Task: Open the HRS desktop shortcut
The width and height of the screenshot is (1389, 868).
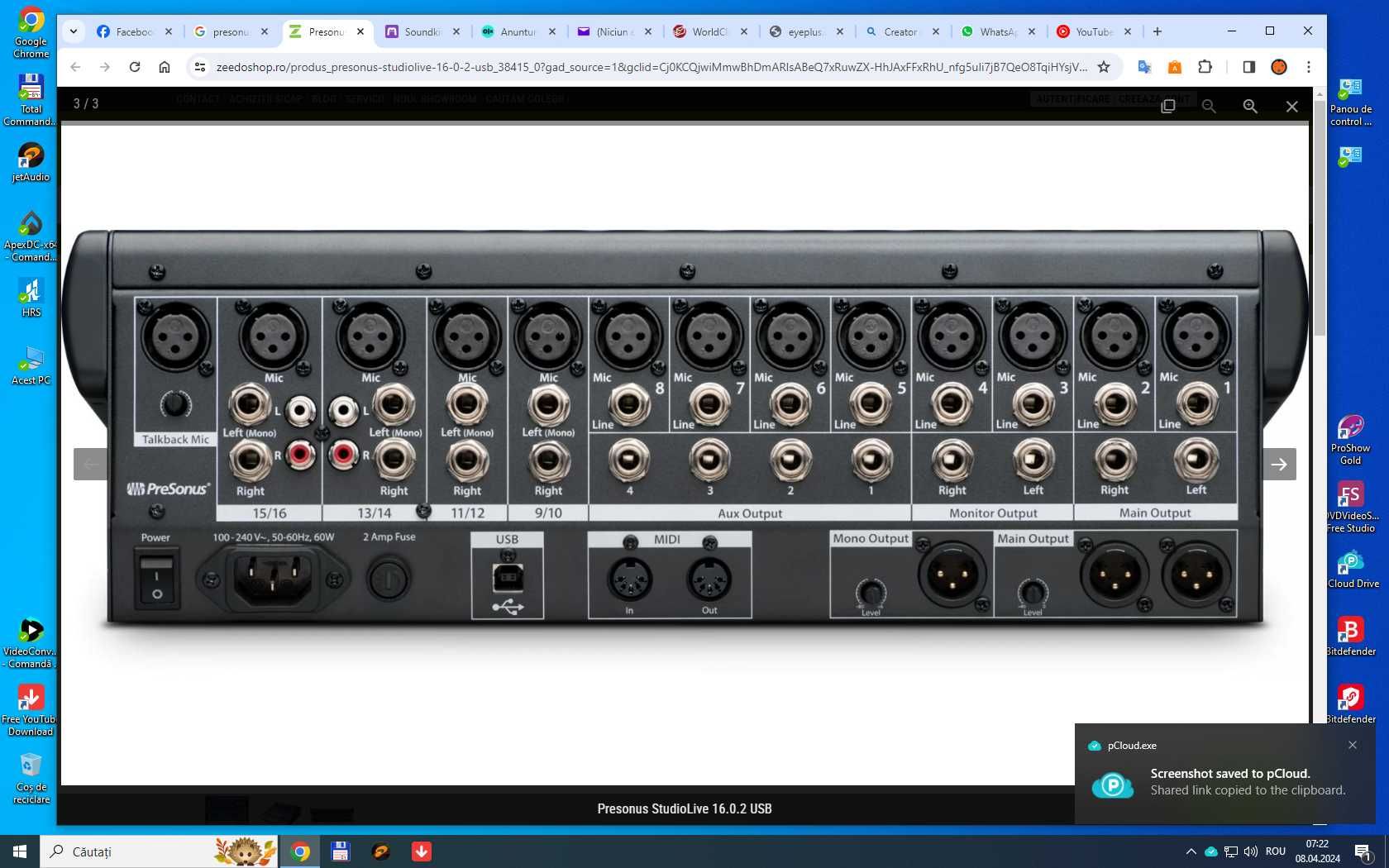Action: pyautogui.click(x=31, y=298)
